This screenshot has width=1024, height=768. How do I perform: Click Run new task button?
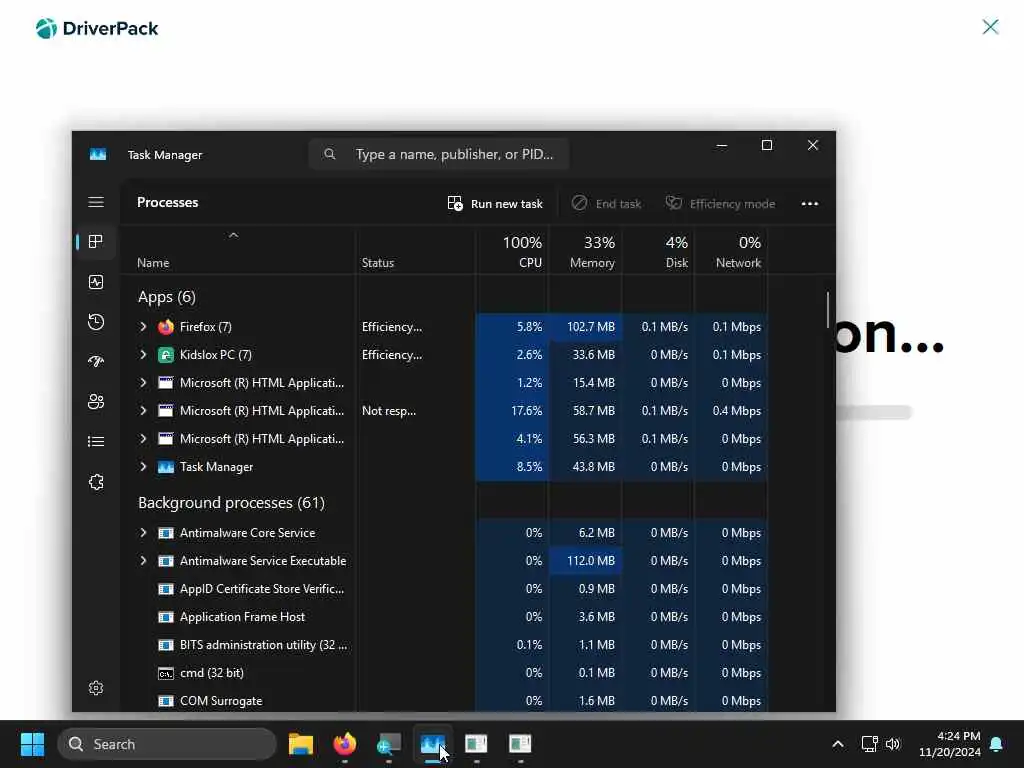495,204
